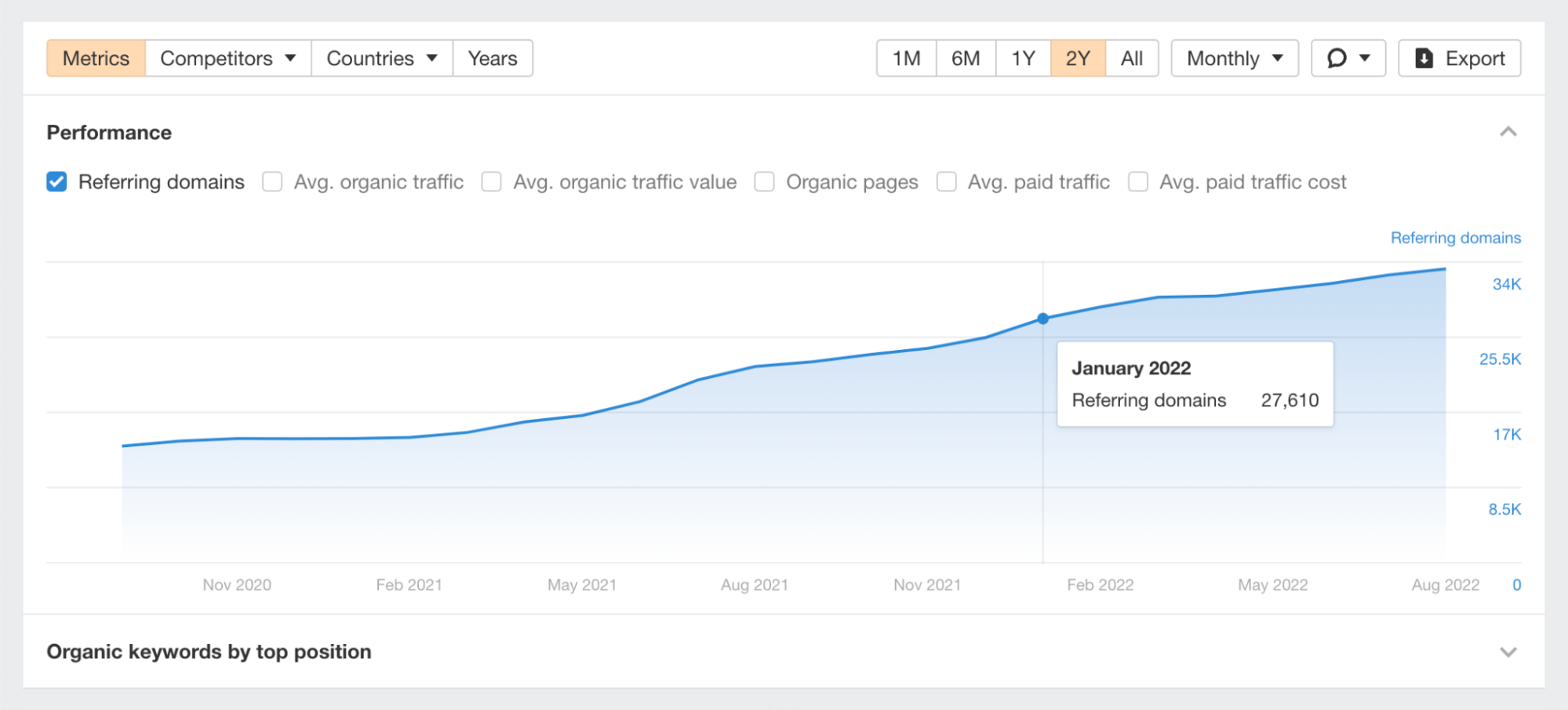Switch to the Metrics tab

(x=96, y=58)
